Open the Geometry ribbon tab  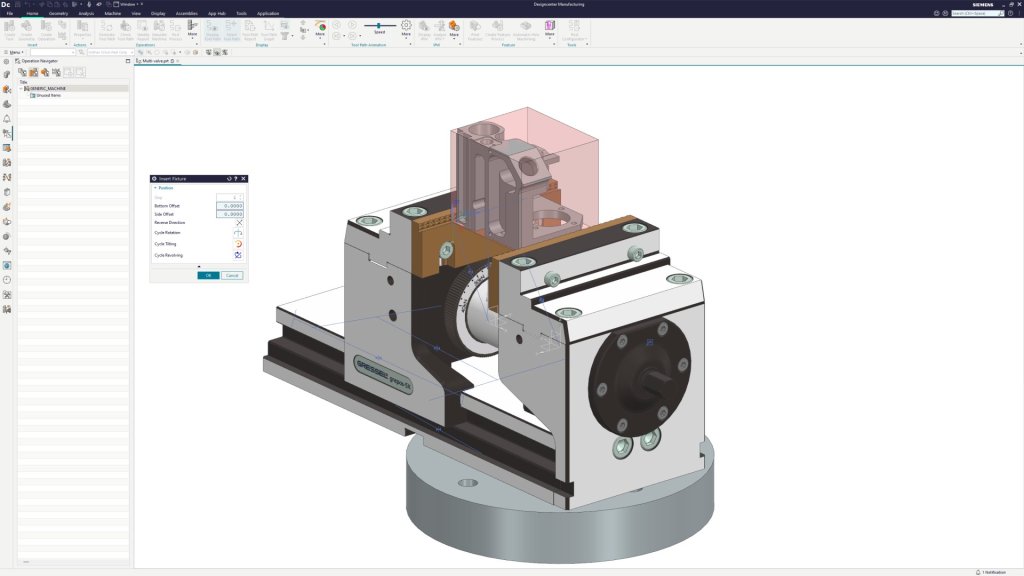pyautogui.click(x=58, y=13)
